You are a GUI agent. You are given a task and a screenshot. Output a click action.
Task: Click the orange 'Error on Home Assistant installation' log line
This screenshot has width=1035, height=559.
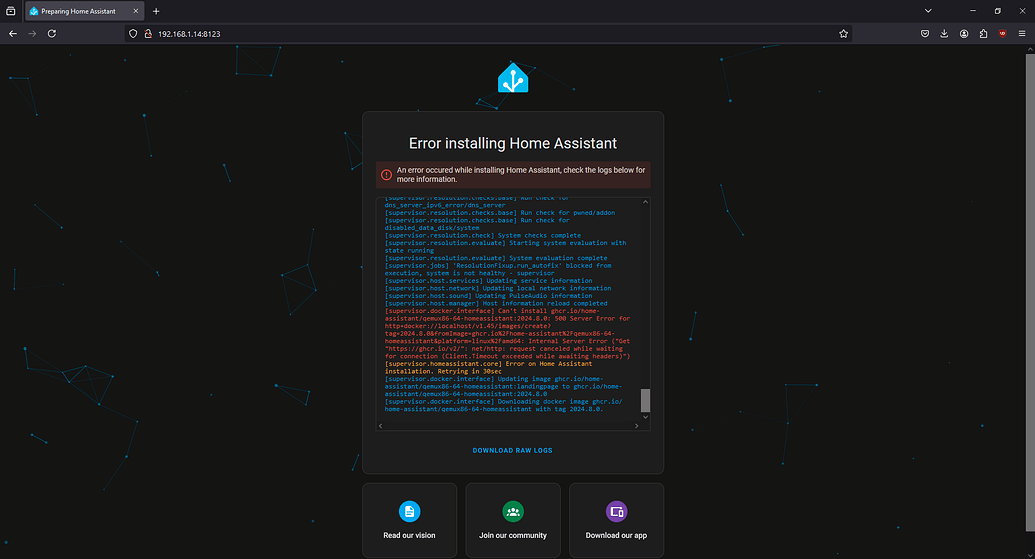(x=488, y=368)
